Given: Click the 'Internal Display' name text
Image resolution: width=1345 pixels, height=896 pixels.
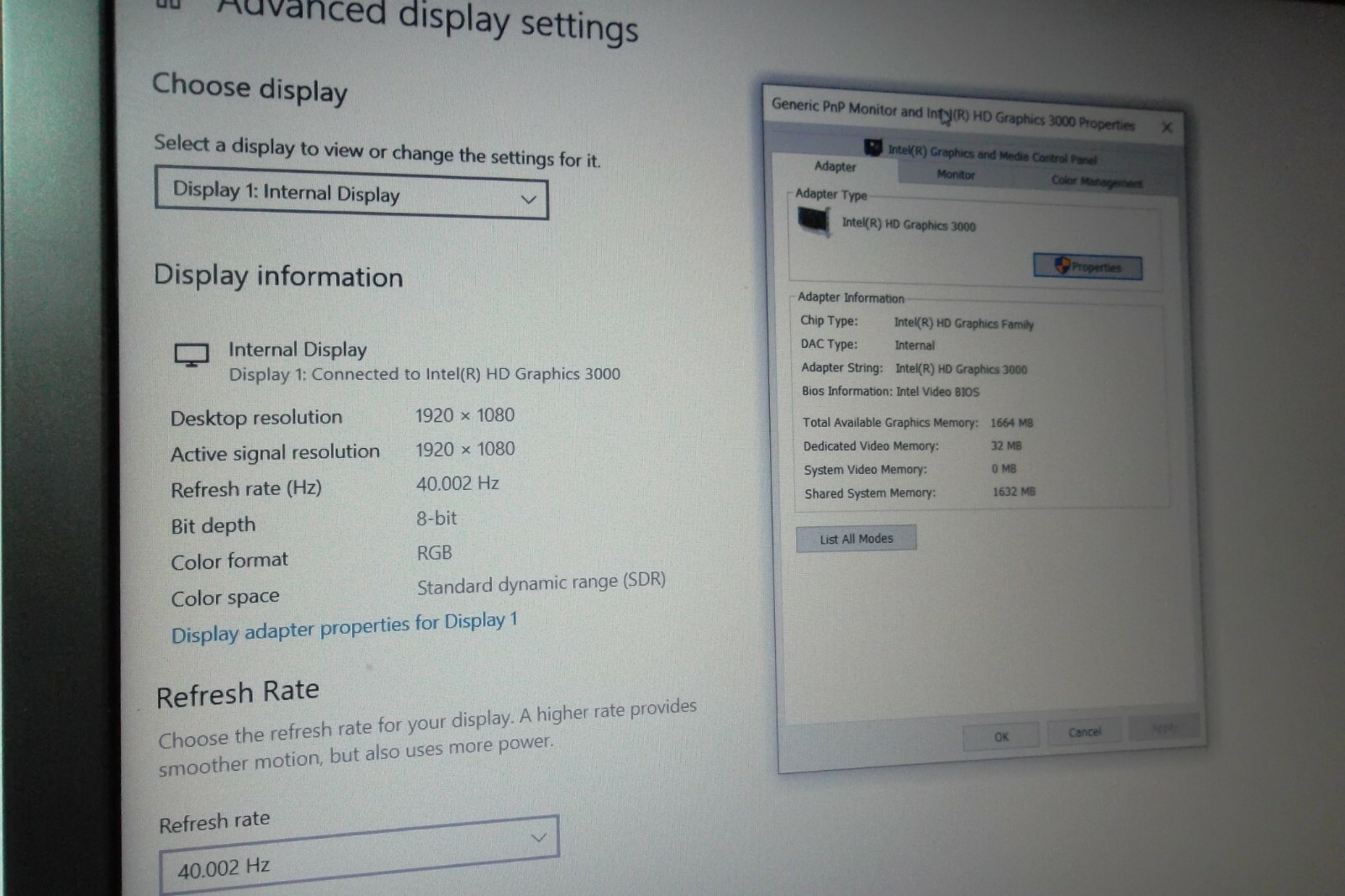Looking at the screenshot, I should (298, 349).
